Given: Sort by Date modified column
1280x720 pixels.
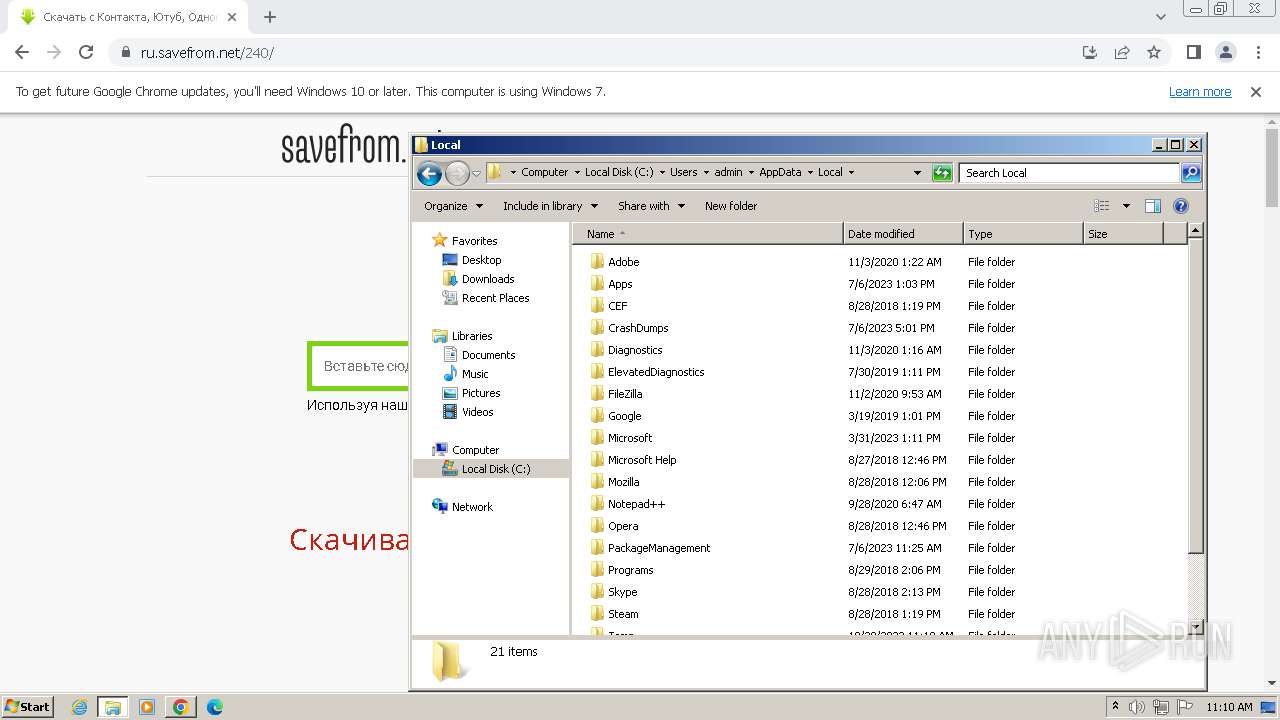Looking at the screenshot, I should click(903, 234).
